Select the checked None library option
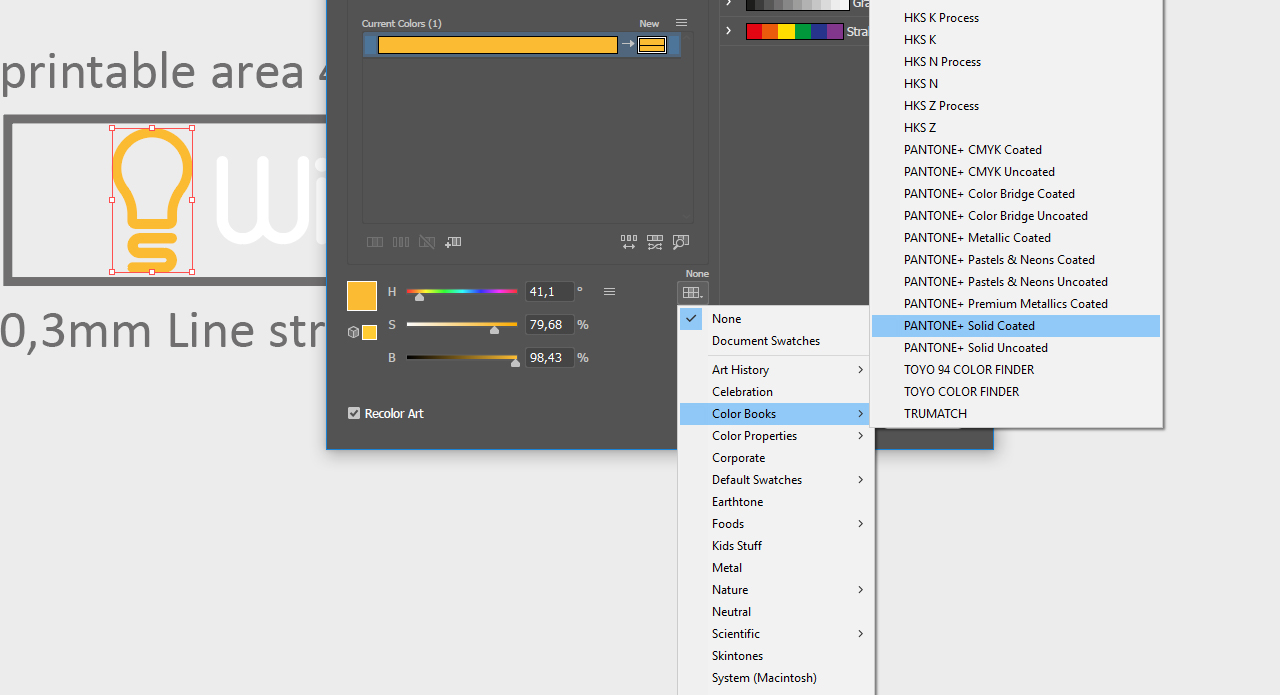The height and width of the screenshot is (695, 1280). pos(727,319)
